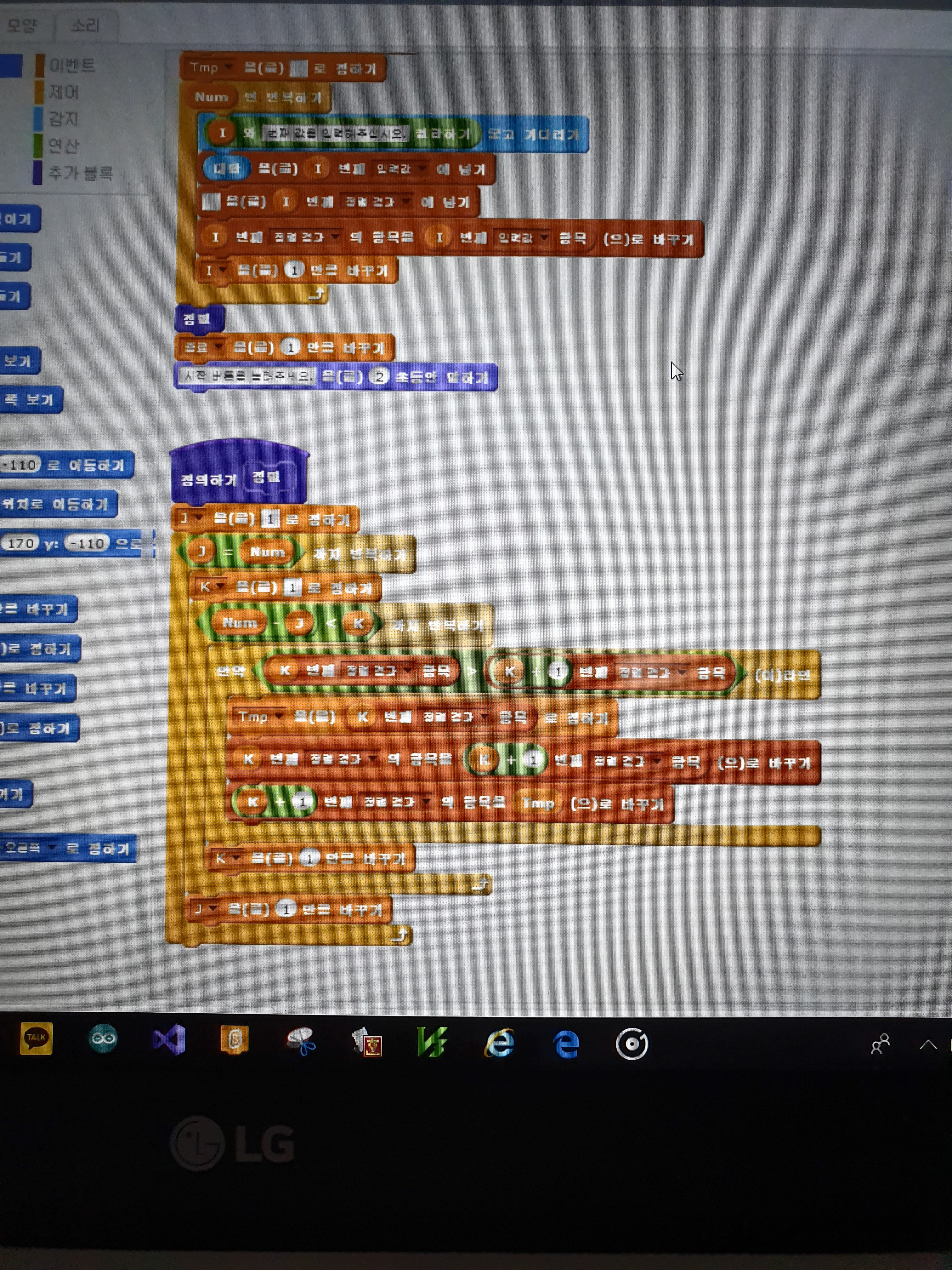Click the purple 정렬 custom block call
The width and height of the screenshot is (952, 1270).
tap(199, 318)
